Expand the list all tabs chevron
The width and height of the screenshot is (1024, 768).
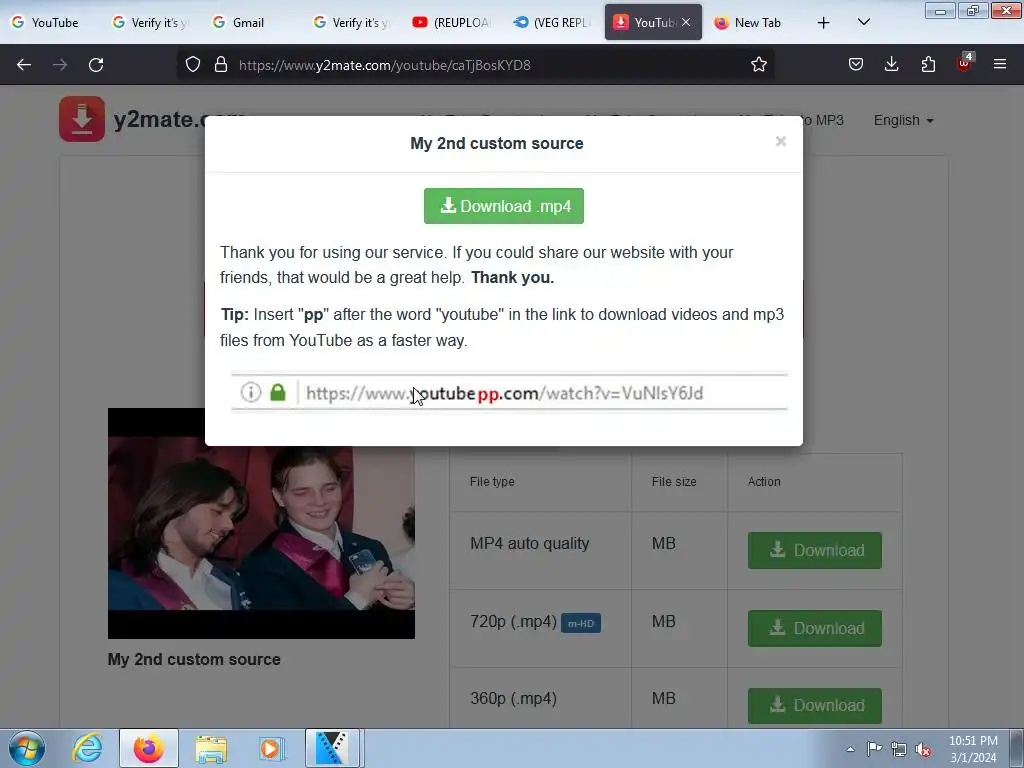863,23
